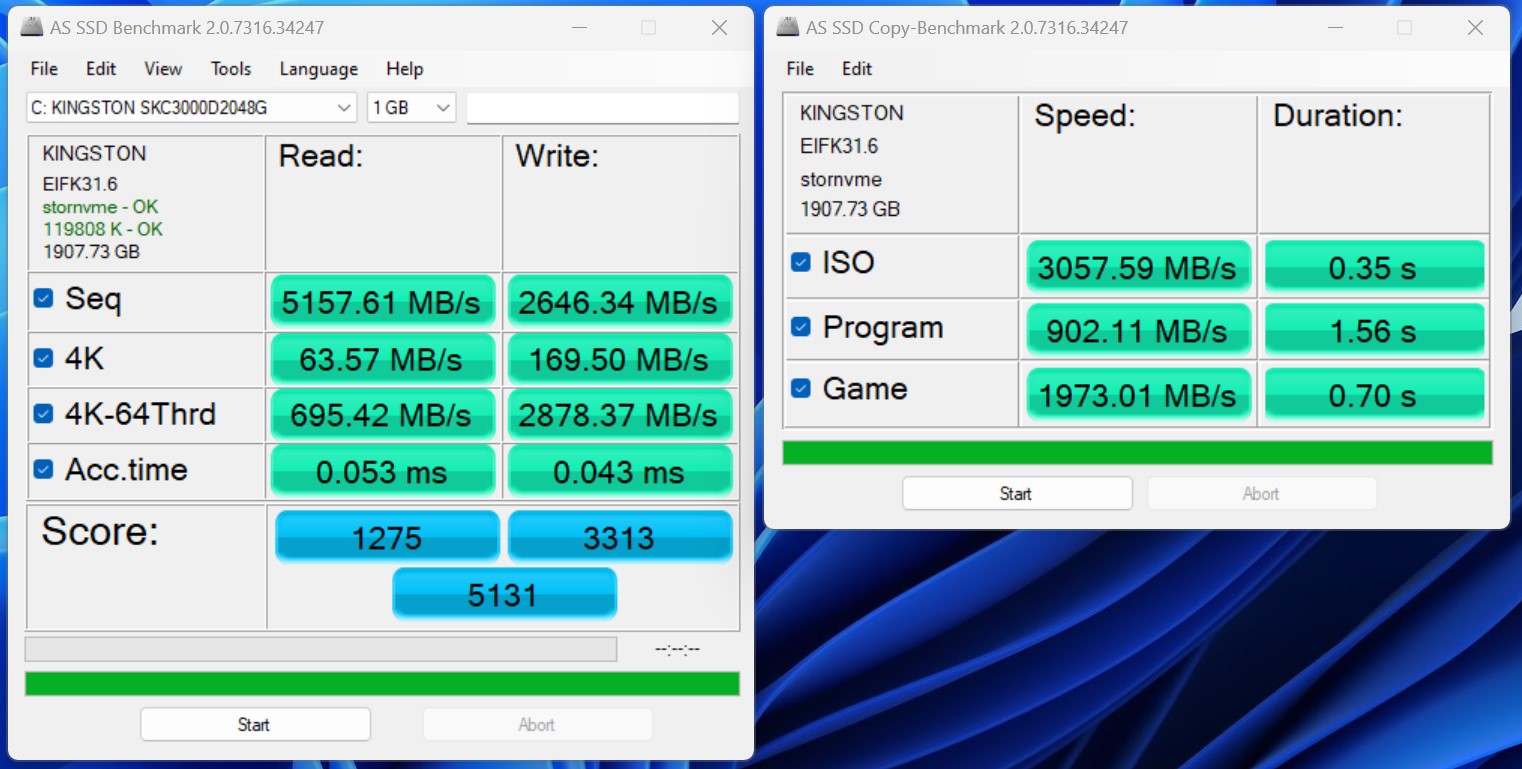The height and width of the screenshot is (769, 1522).
Task: Open the Language menu
Action: pyautogui.click(x=318, y=69)
